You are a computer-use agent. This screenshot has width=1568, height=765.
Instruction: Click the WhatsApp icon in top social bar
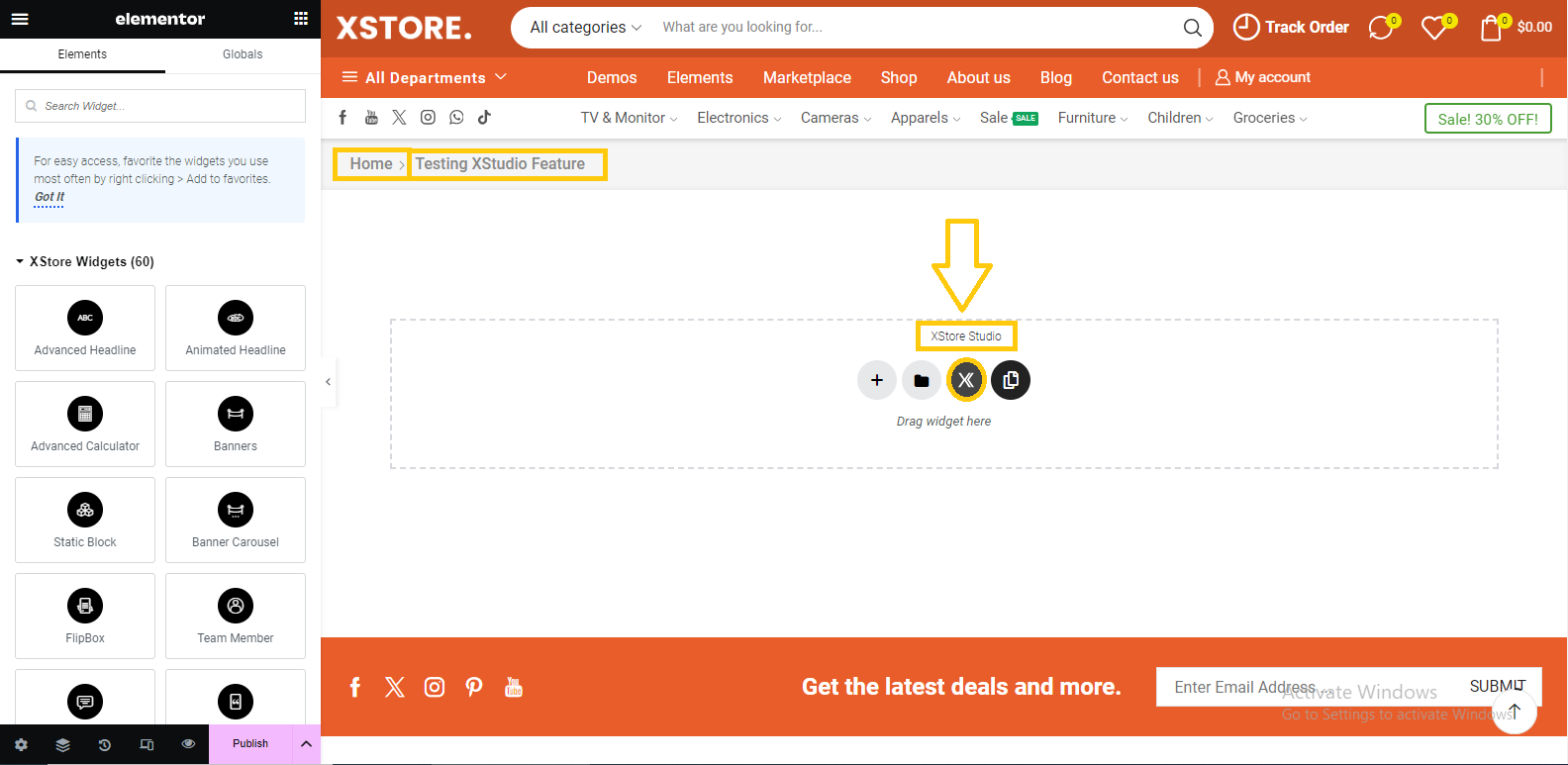[456, 117]
